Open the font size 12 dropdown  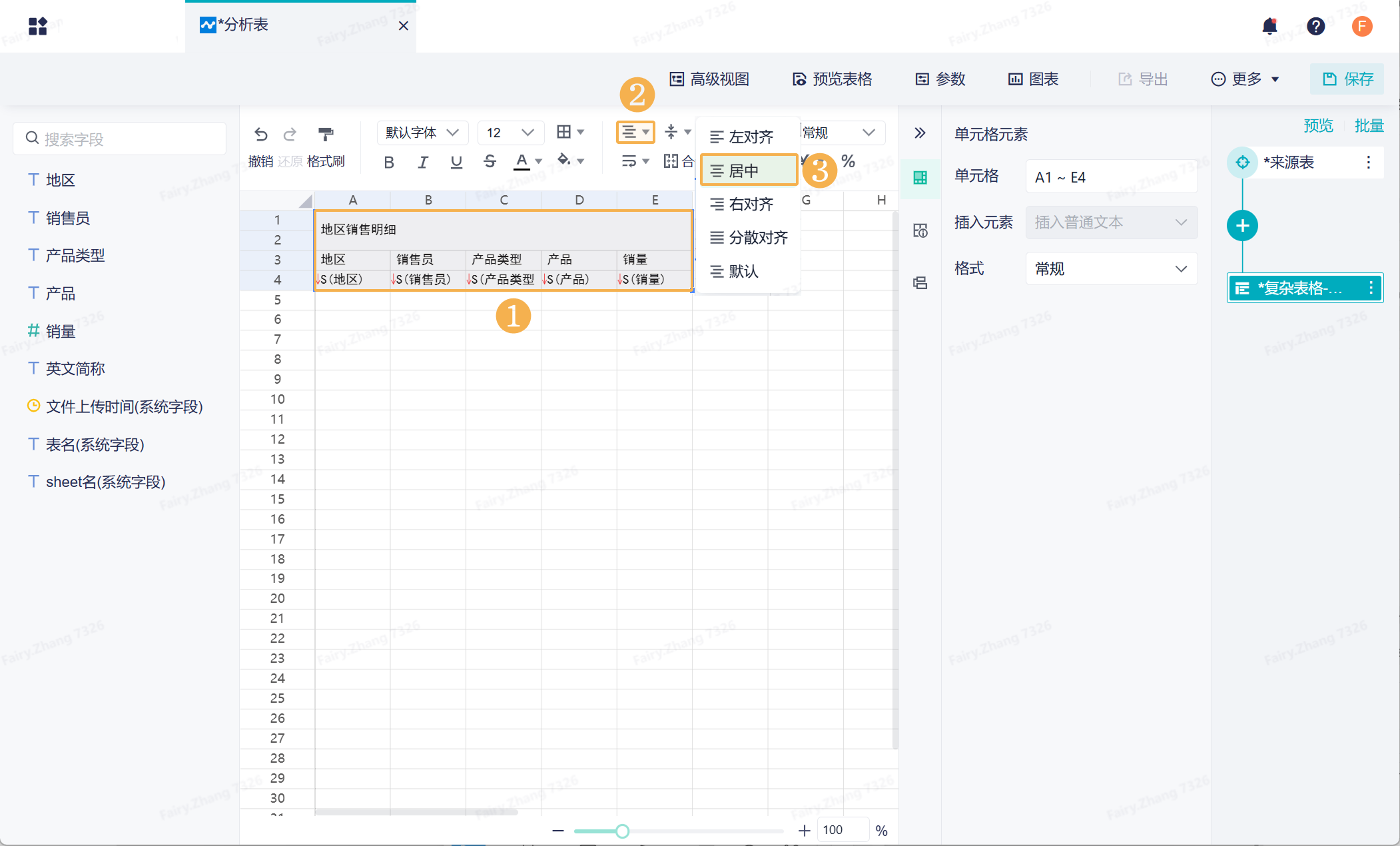coord(510,133)
